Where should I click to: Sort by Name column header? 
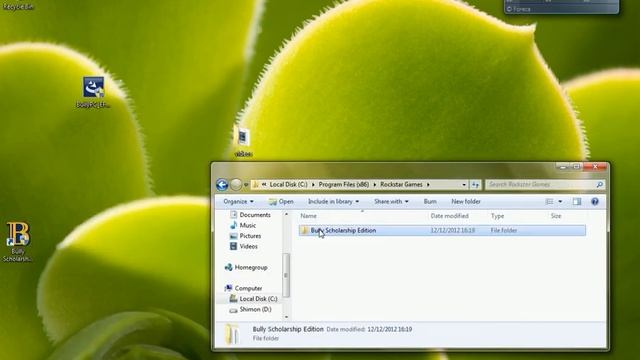(x=309, y=216)
